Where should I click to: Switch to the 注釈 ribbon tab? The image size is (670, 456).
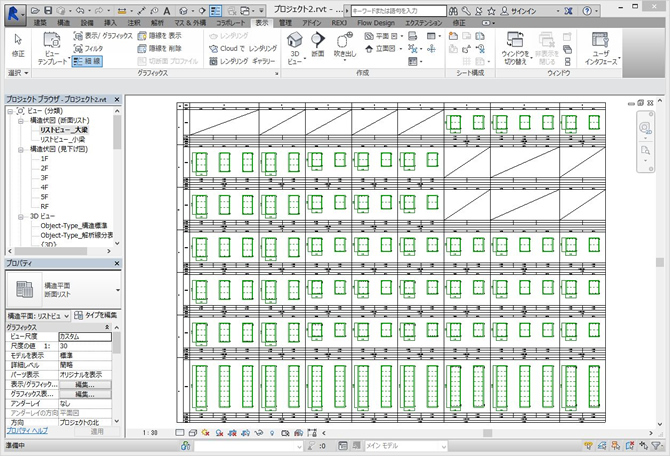(x=134, y=23)
